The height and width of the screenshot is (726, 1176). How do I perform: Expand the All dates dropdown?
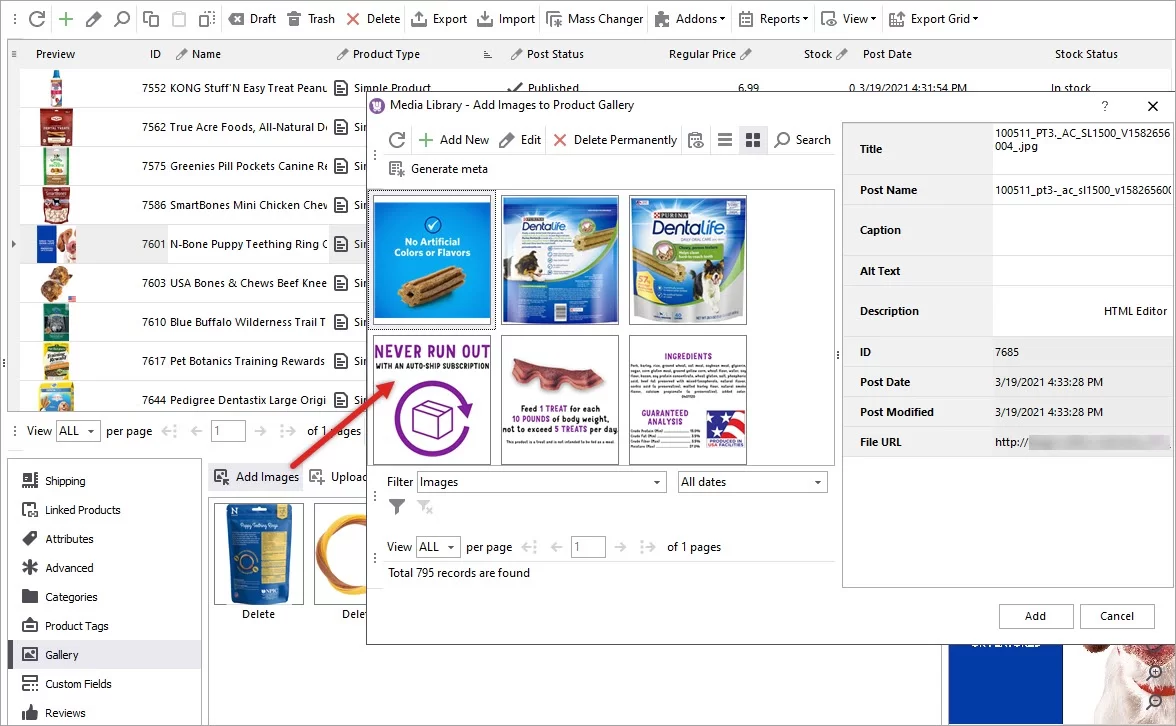(752, 481)
